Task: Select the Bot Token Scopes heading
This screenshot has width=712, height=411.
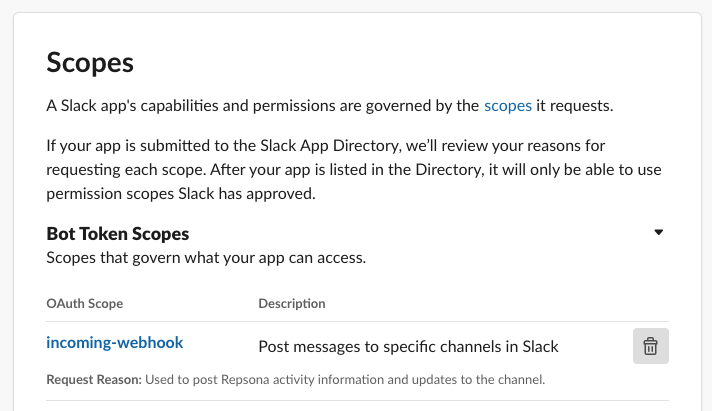Action: pos(118,234)
